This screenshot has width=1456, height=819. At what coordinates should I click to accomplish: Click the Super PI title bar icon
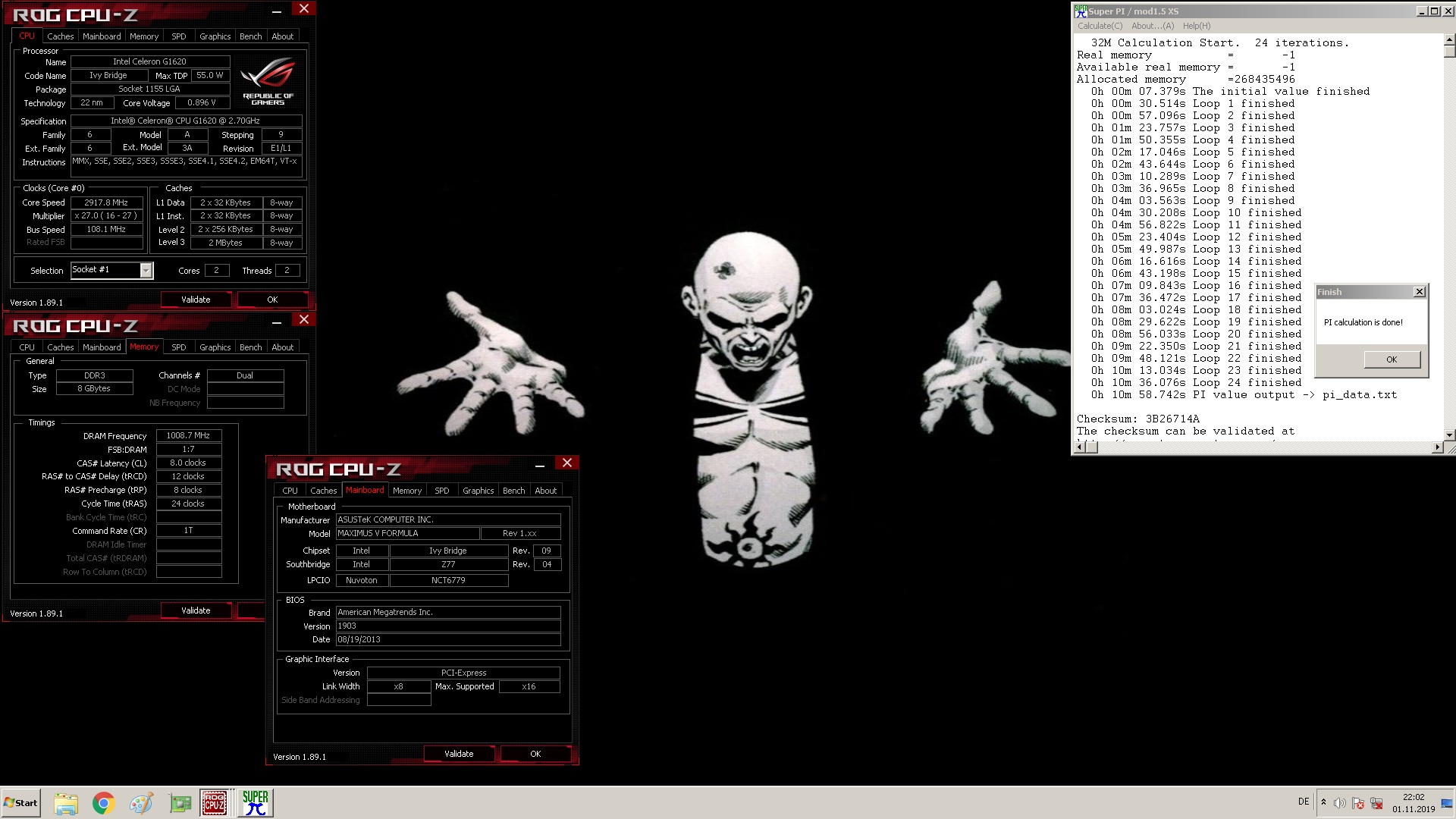click(1081, 11)
